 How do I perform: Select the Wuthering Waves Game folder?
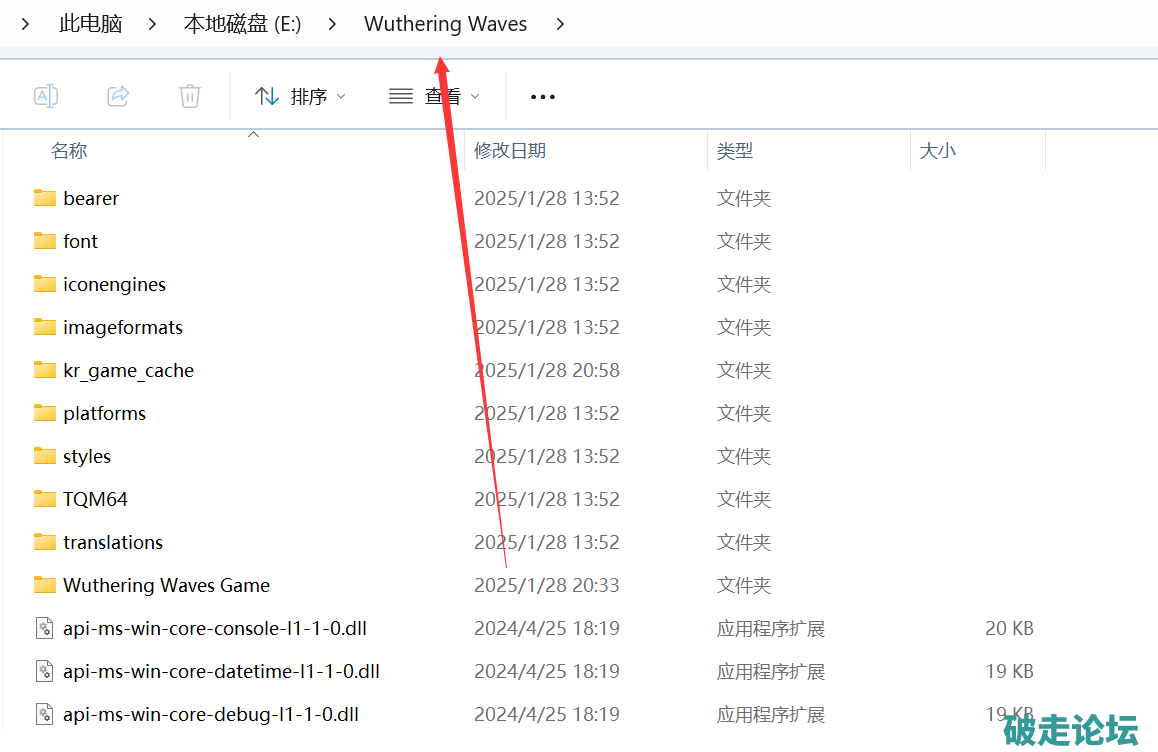tap(166, 585)
